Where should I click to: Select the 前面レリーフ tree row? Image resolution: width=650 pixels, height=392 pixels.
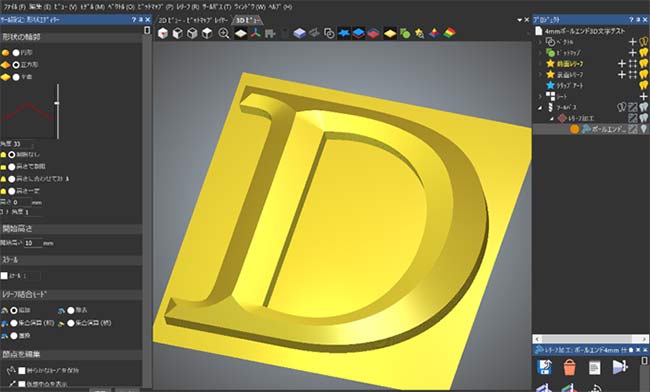click(570, 63)
